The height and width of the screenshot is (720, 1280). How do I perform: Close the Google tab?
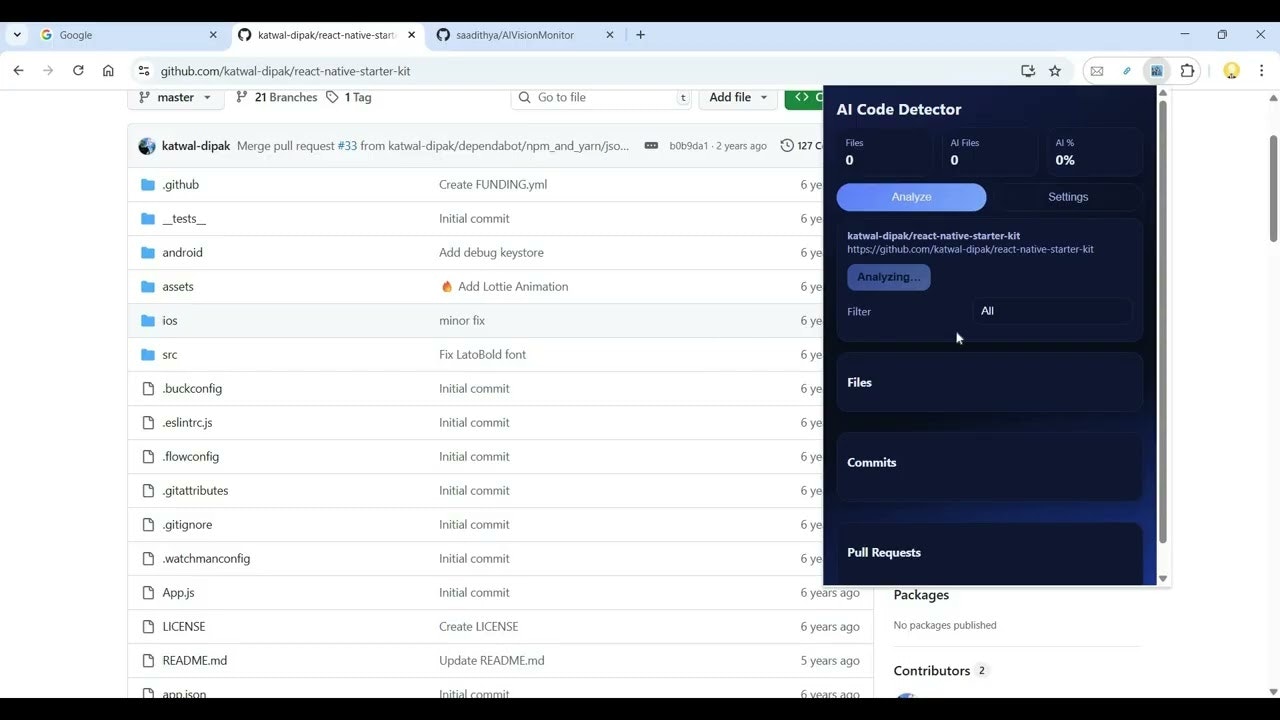point(213,35)
